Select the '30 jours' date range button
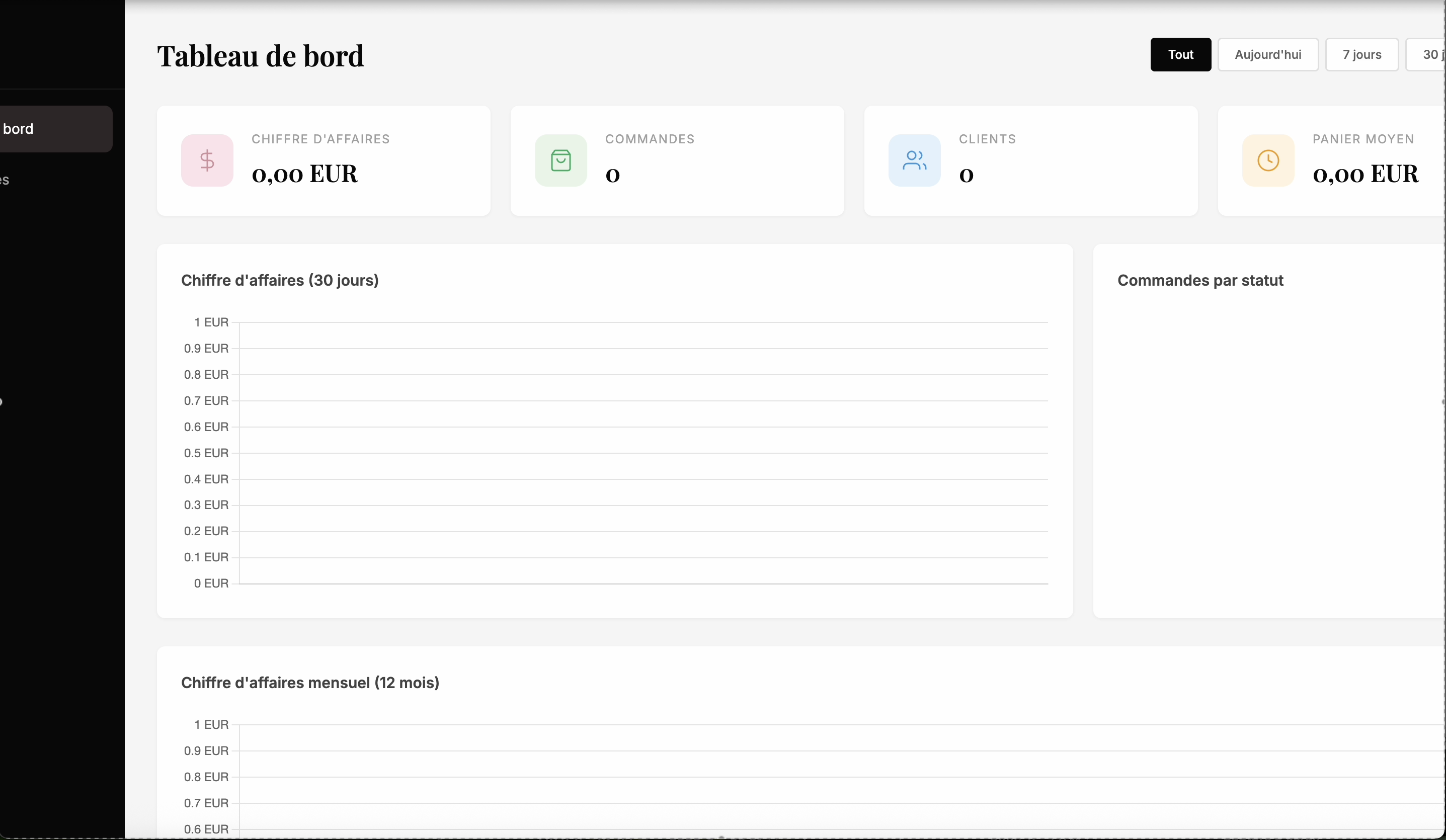This screenshot has height=840, width=1446. tap(1432, 54)
